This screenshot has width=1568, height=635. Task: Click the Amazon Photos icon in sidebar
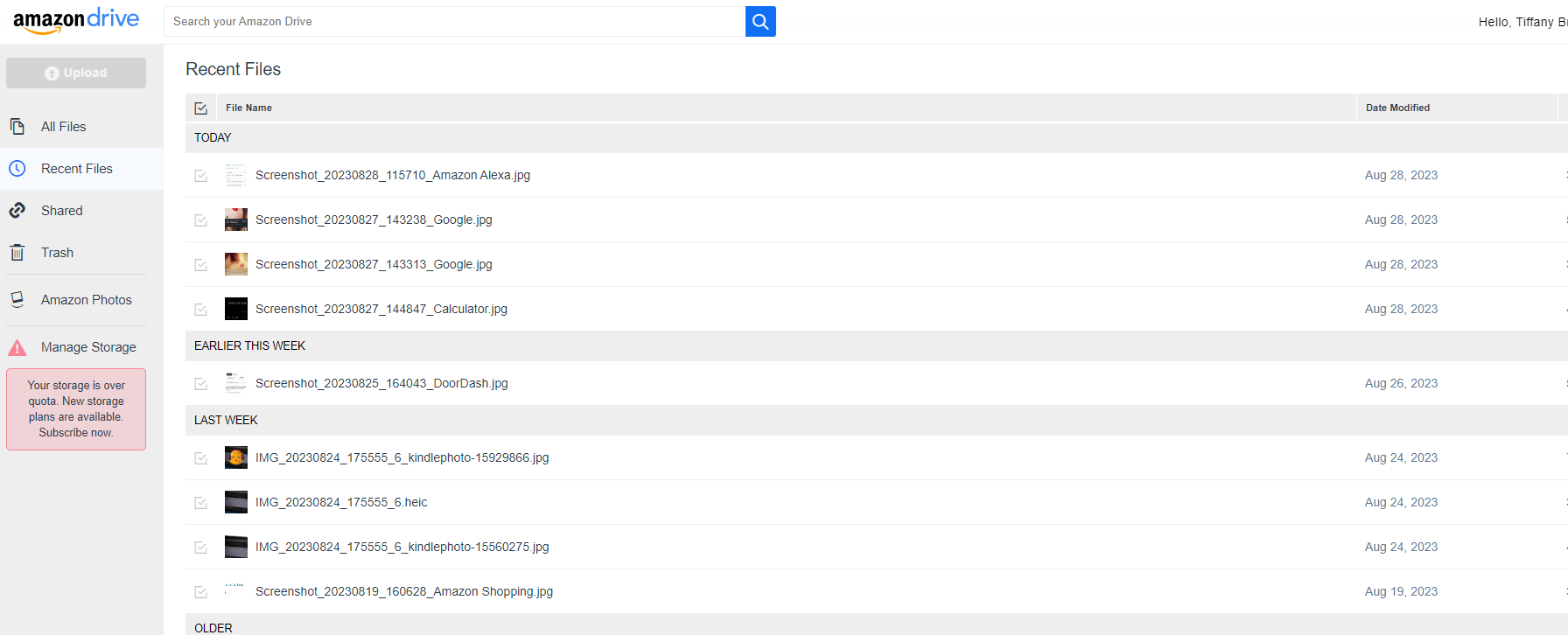tap(17, 300)
